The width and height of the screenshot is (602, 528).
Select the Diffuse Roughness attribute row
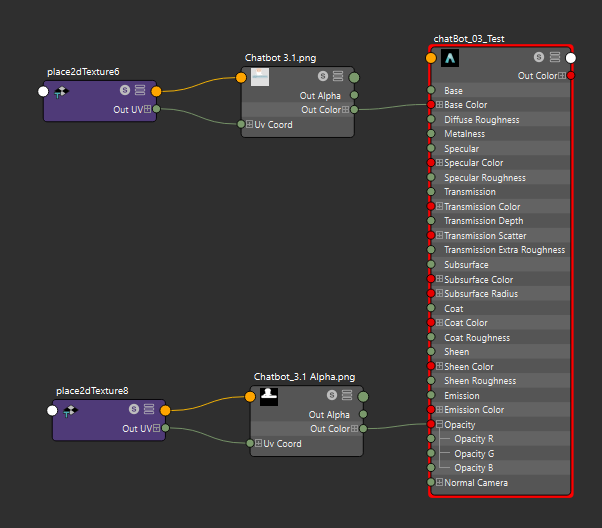coord(501,119)
